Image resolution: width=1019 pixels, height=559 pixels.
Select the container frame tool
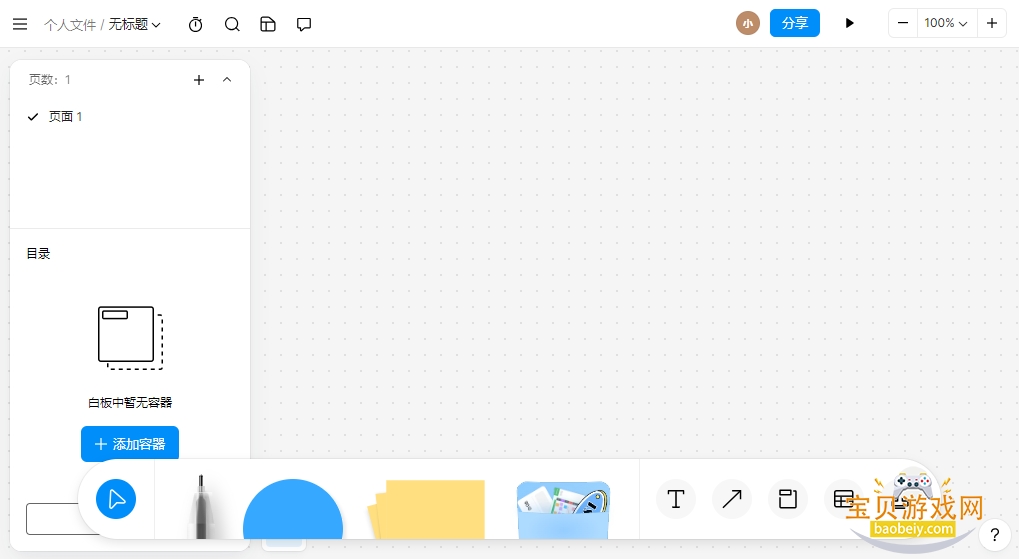[788, 499]
